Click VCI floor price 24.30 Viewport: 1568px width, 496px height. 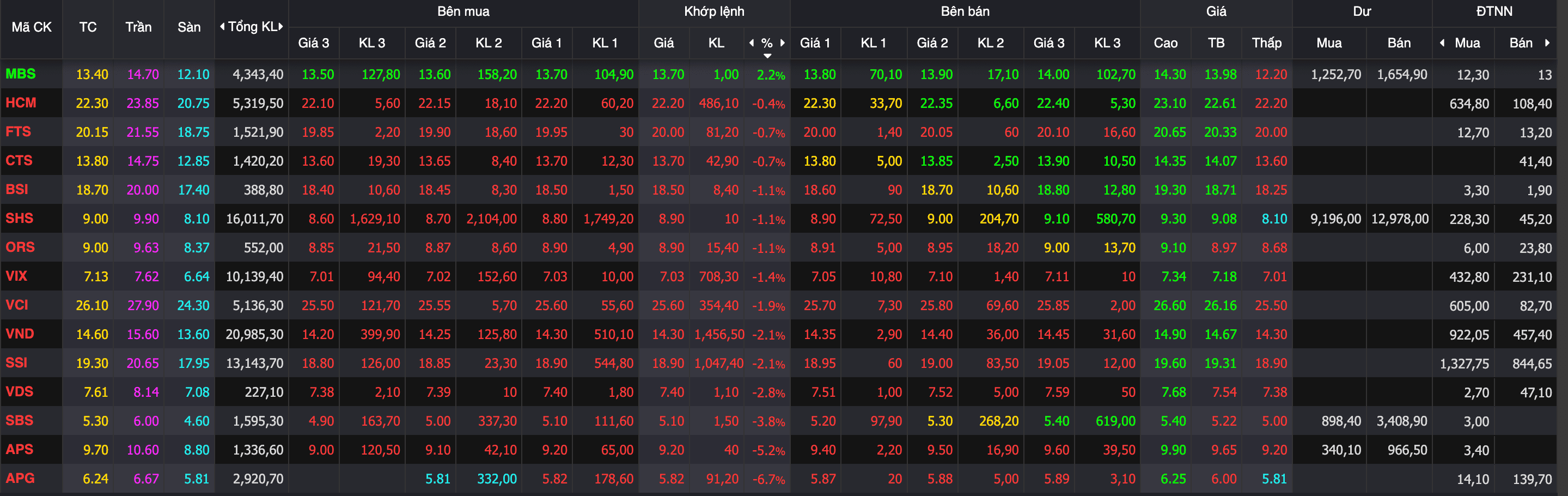click(x=193, y=305)
